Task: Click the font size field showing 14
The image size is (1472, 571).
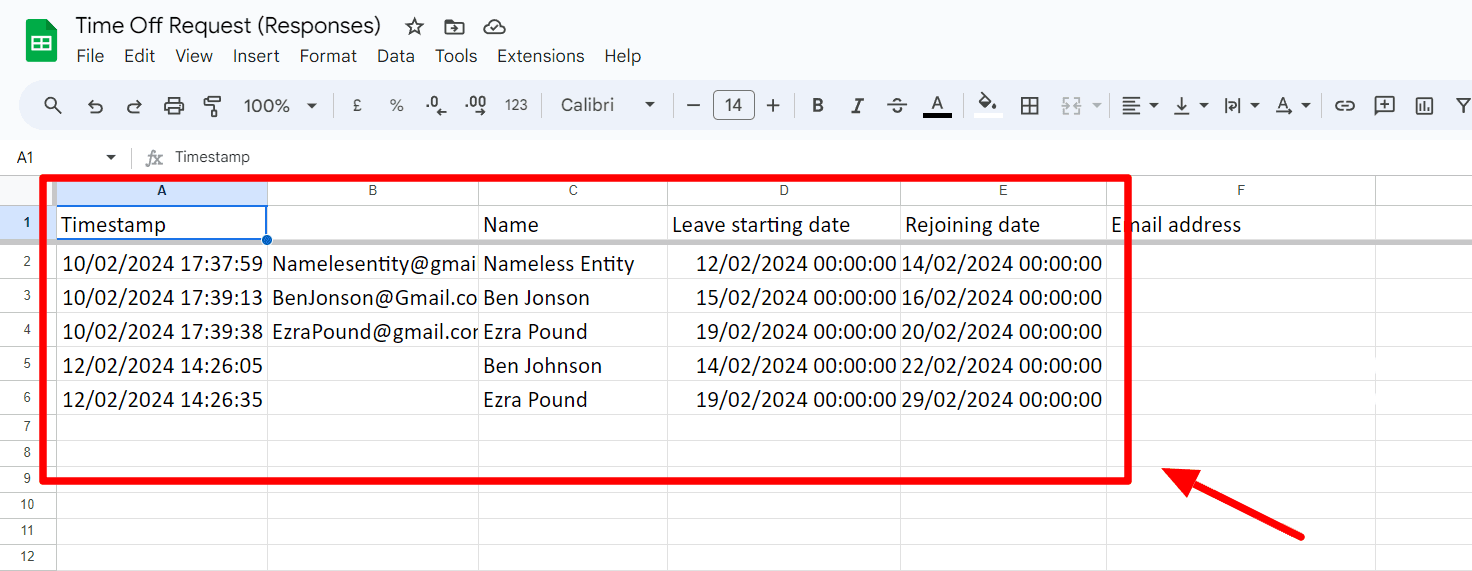Action: (734, 105)
